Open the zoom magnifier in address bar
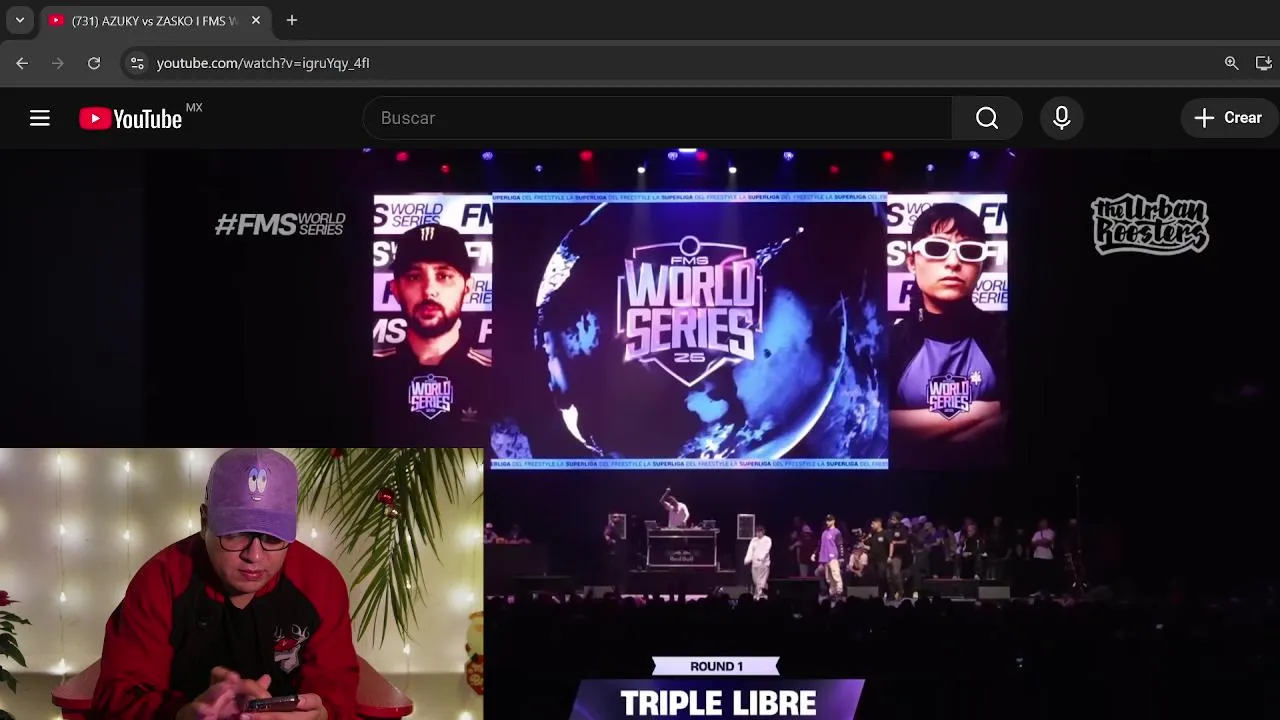1280x720 pixels. tap(1231, 63)
